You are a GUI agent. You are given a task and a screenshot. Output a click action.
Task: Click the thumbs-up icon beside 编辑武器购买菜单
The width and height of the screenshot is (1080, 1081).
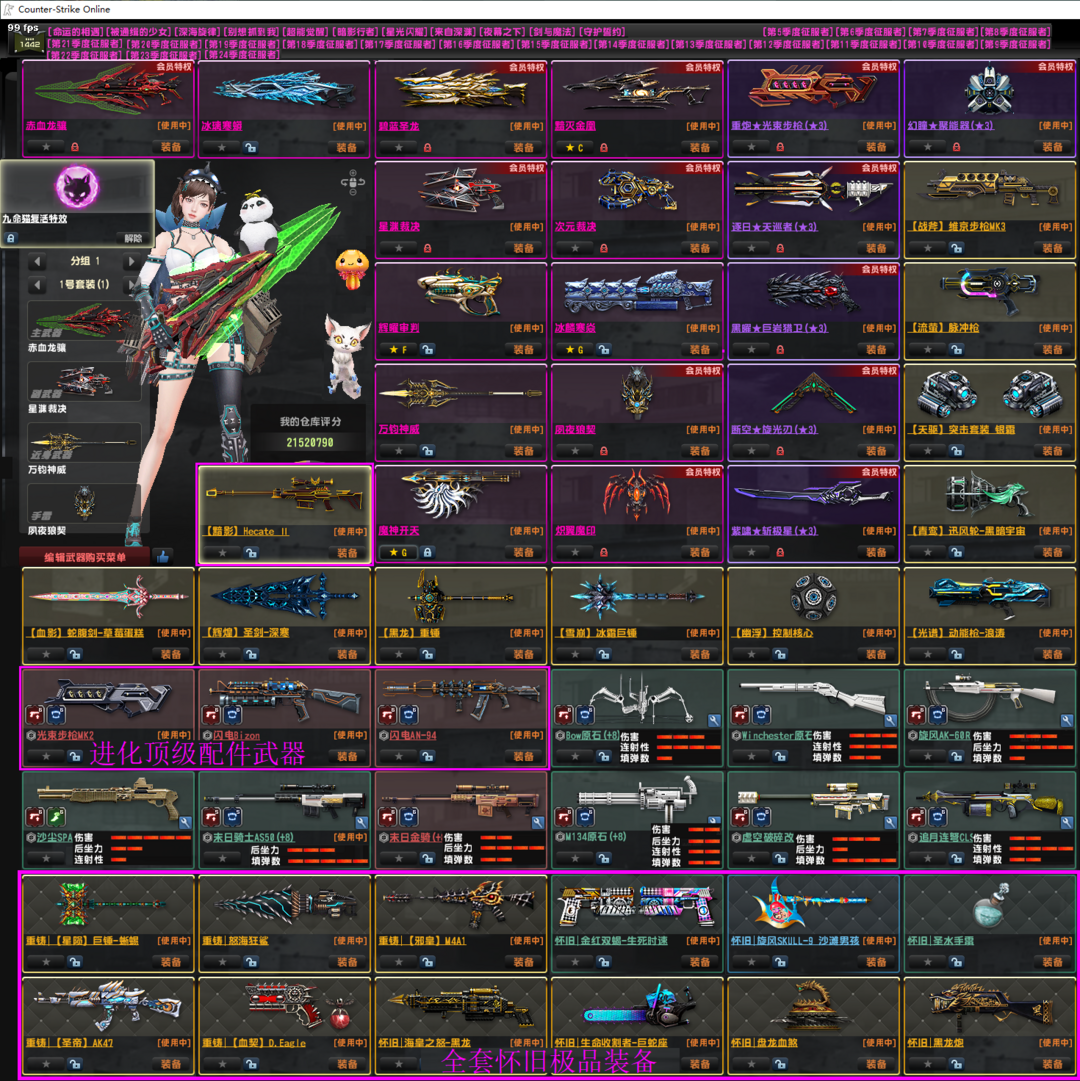point(162,556)
